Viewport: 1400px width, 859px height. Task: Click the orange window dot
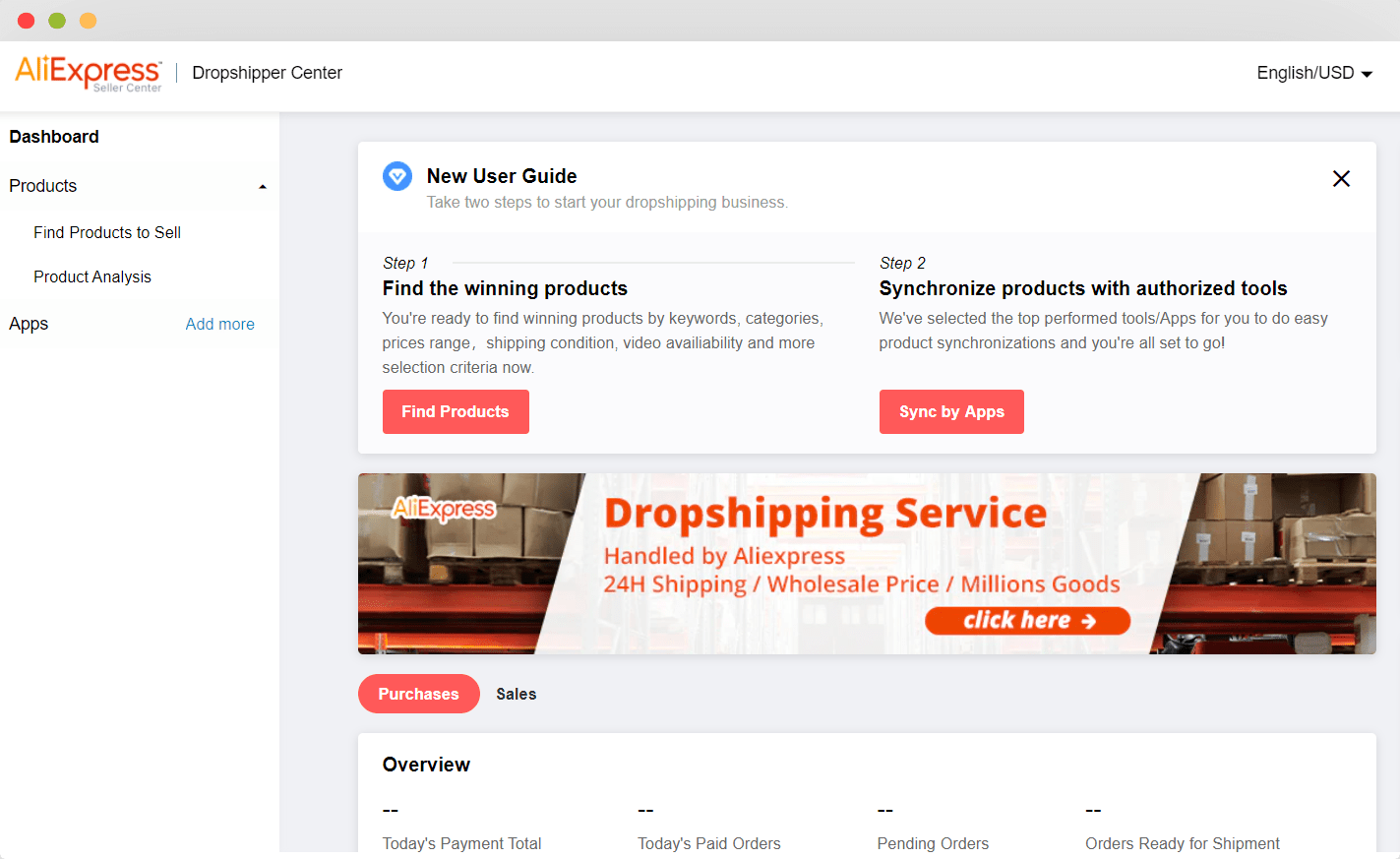88,21
